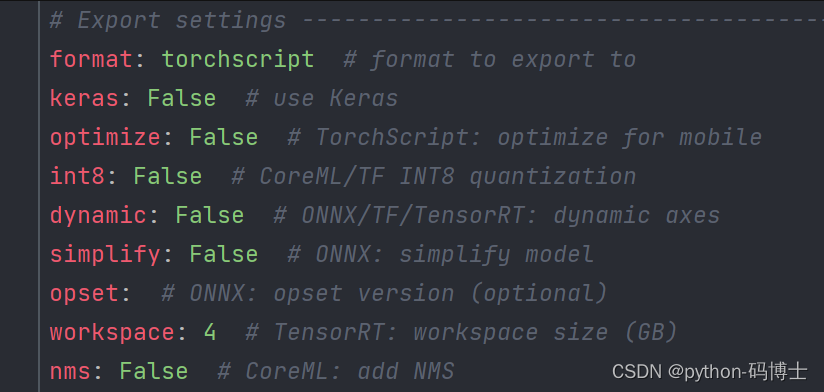The height and width of the screenshot is (392, 824).
Task: Click the 'format' key name
Action: tap(91, 59)
